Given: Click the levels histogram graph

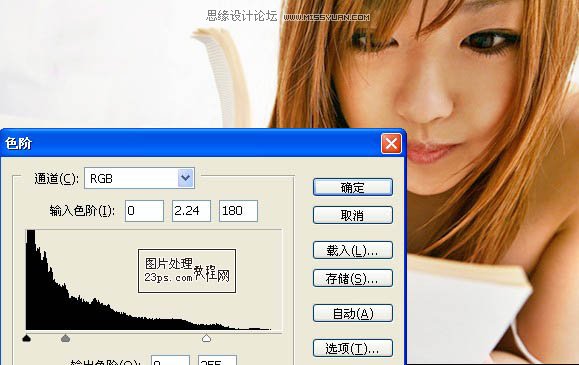Looking at the screenshot, I should point(154,280).
